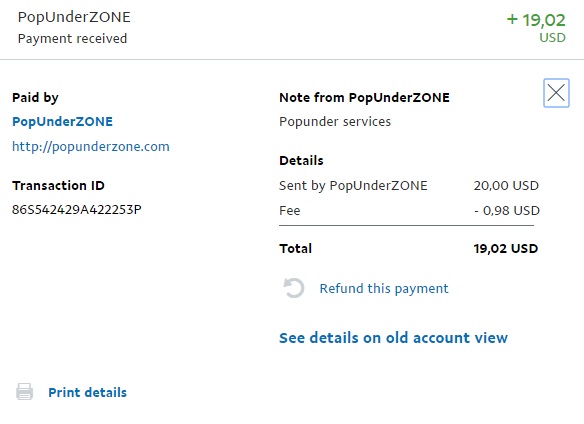Click the printer icon
Image resolution: width=584 pixels, height=424 pixels.
coord(25,392)
